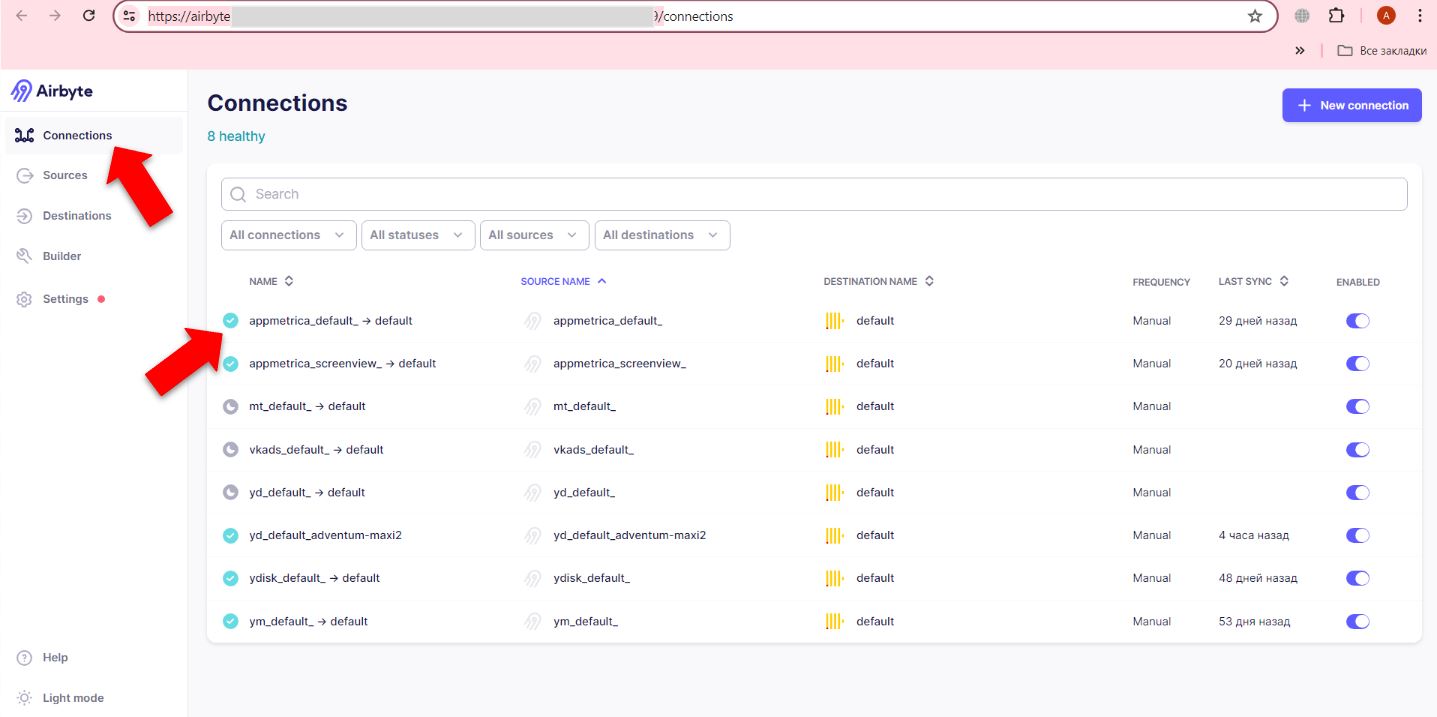Turn off the ym_default_ connection toggle
The width and height of the screenshot is (1437, 717).
1358,622
